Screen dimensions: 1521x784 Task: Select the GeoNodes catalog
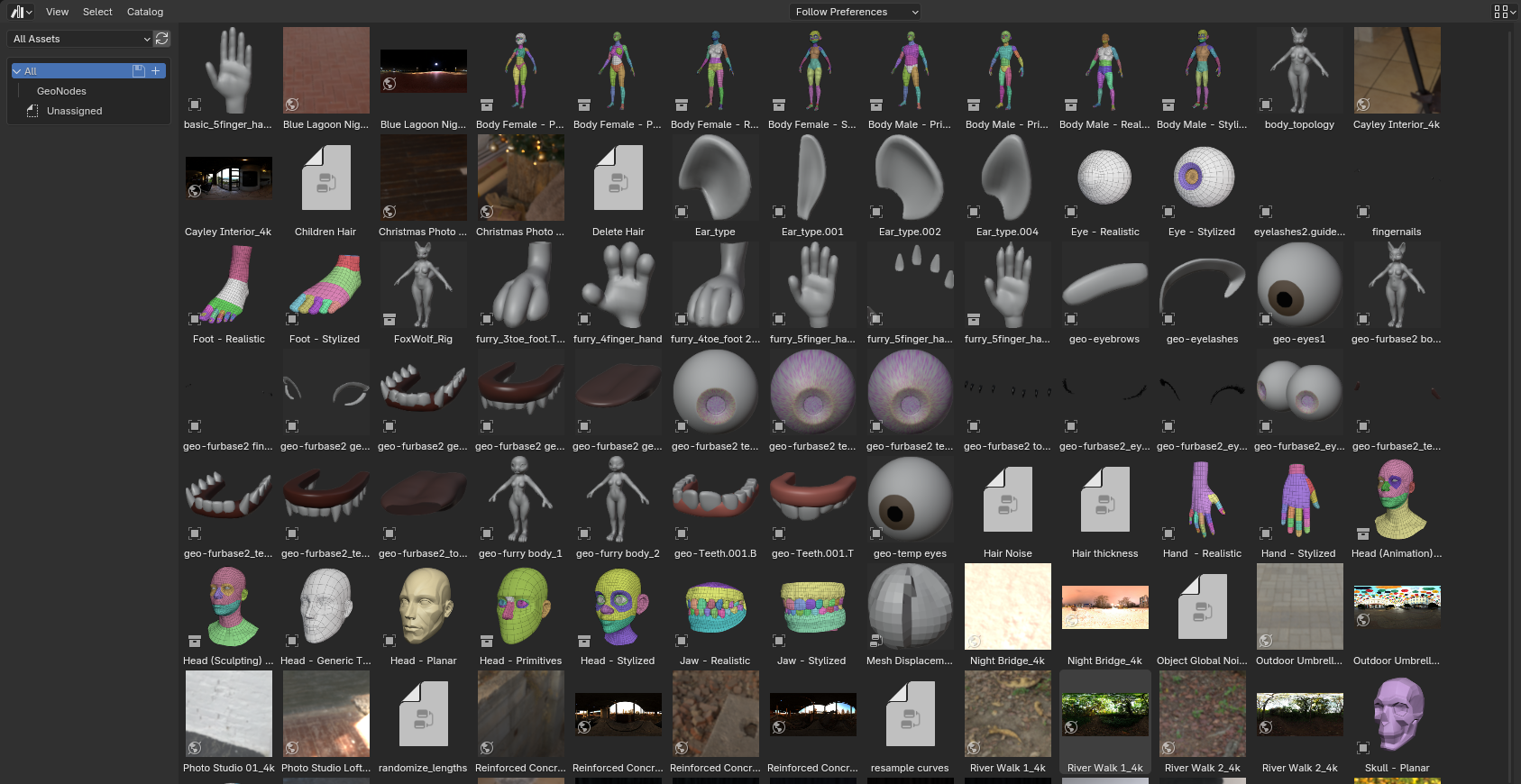(x=61, y=91)
